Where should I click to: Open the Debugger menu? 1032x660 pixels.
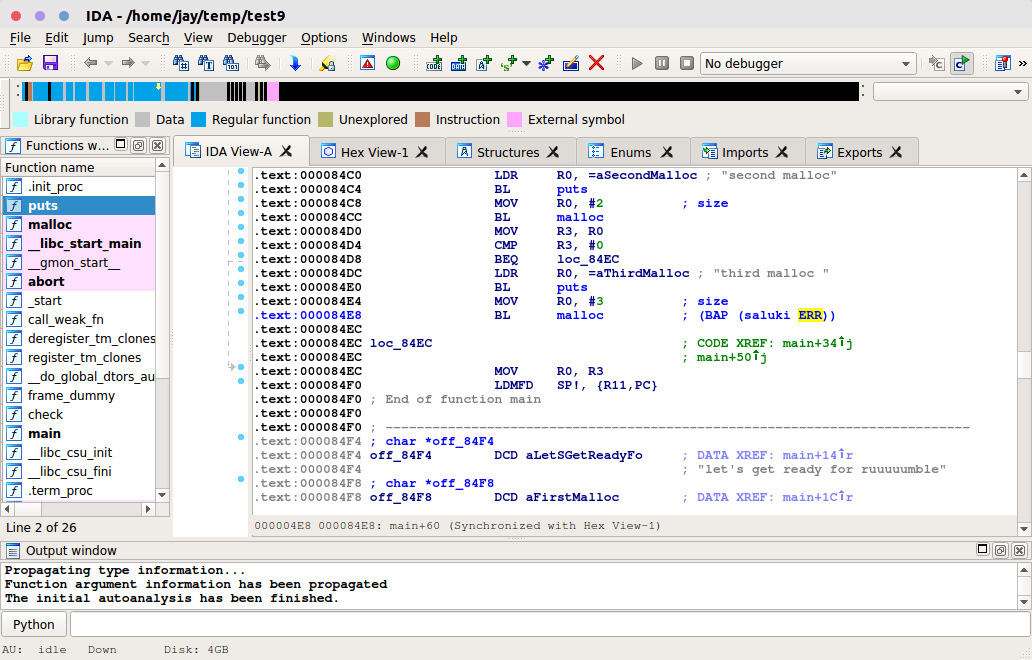256,37
